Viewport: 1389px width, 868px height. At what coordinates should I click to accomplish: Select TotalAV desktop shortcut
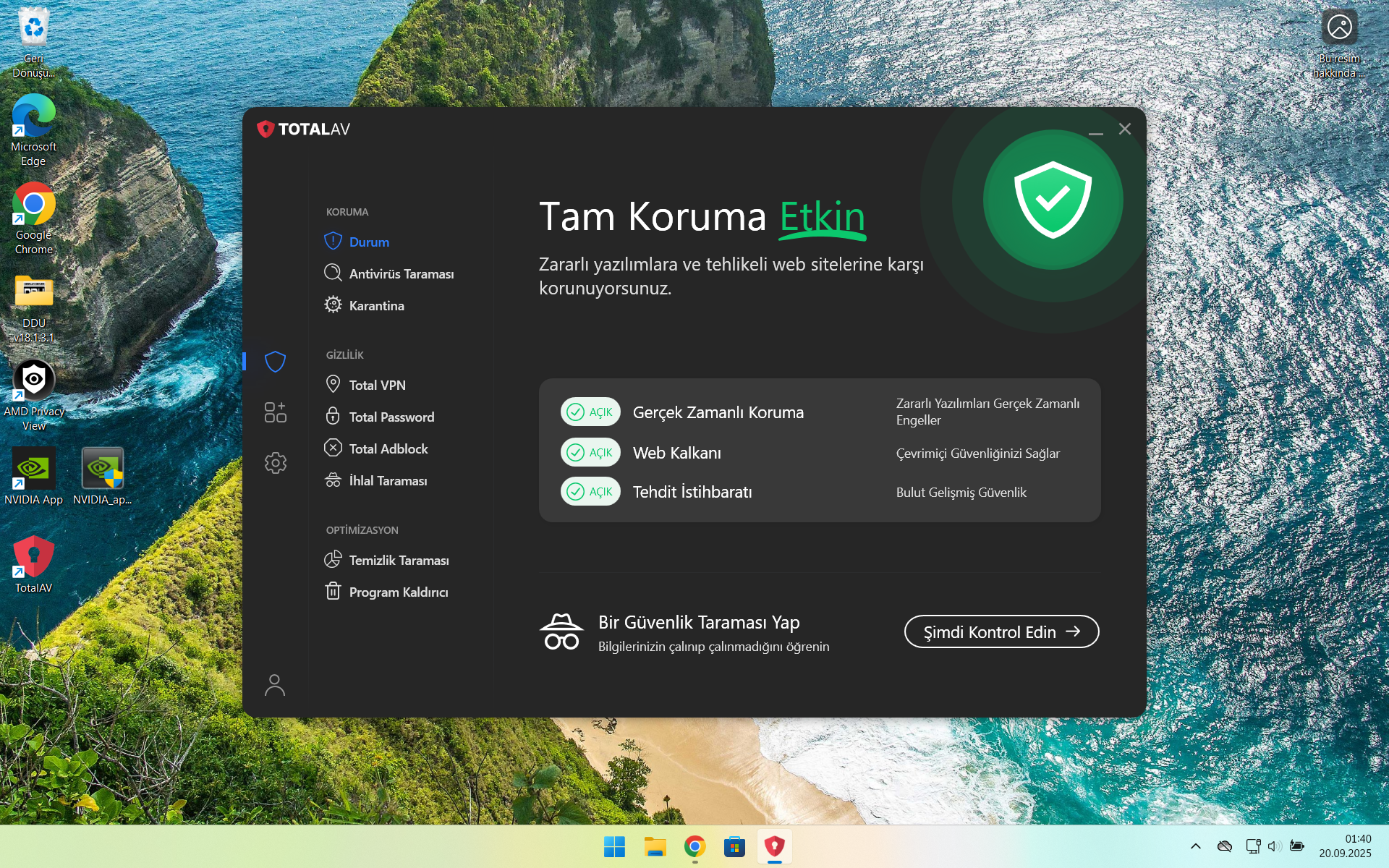click(x=33, y=565)
